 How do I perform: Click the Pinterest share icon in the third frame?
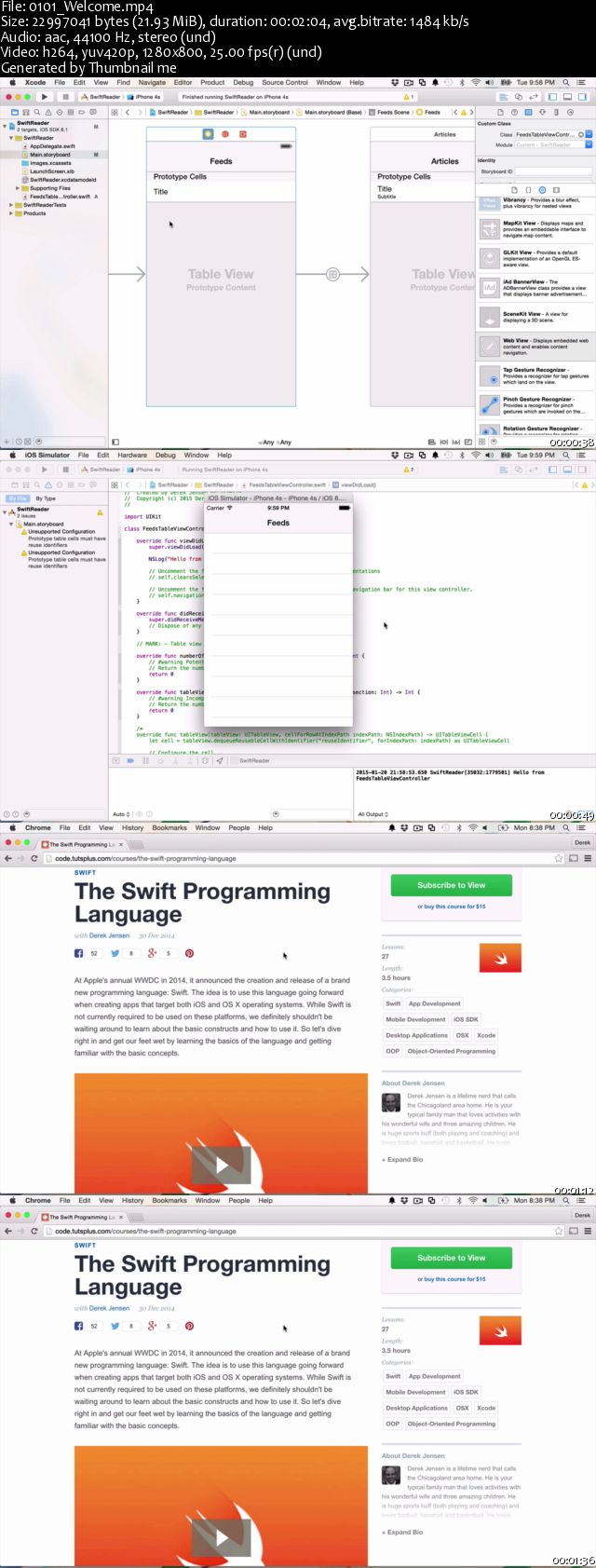pyautogui.click(x=189, y=953)
